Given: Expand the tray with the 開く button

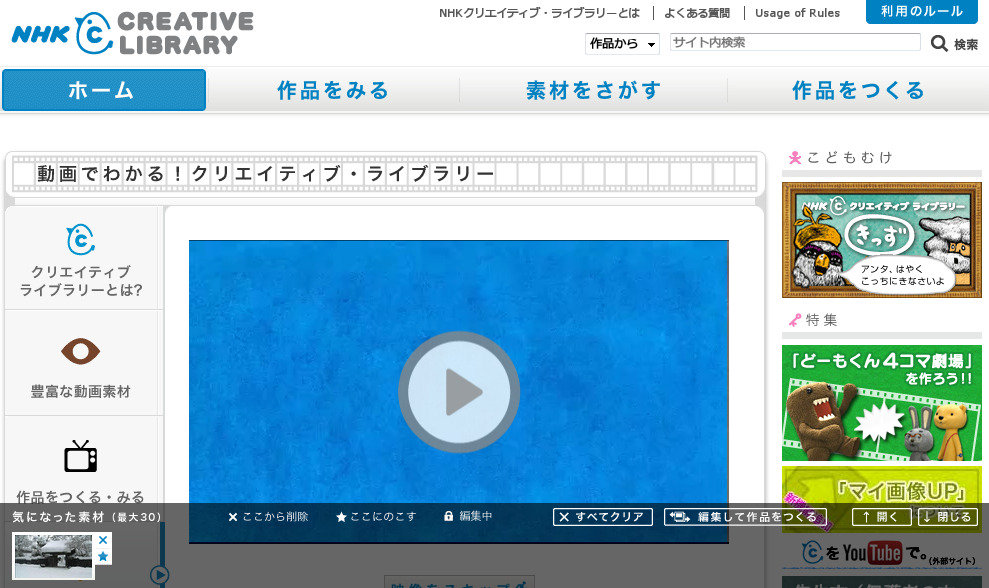Looking at the screenshot, I should (x=881, y=517).
